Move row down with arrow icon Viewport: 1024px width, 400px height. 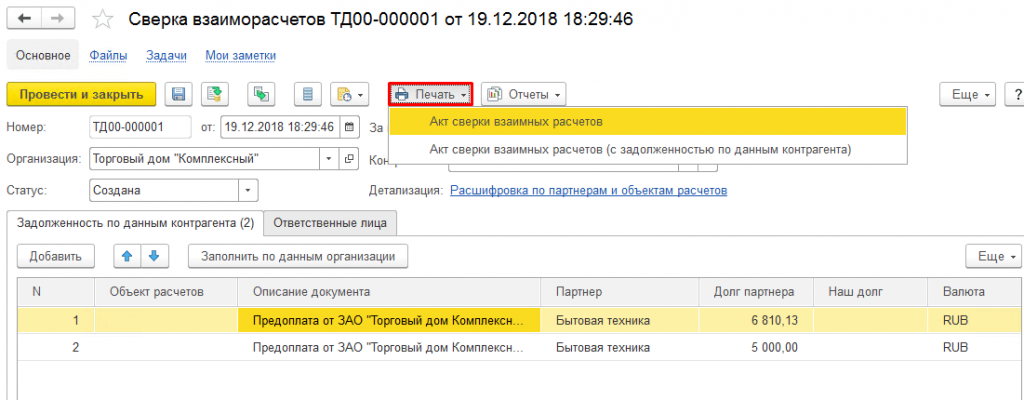pyautogui.click(x=154, y=256)
